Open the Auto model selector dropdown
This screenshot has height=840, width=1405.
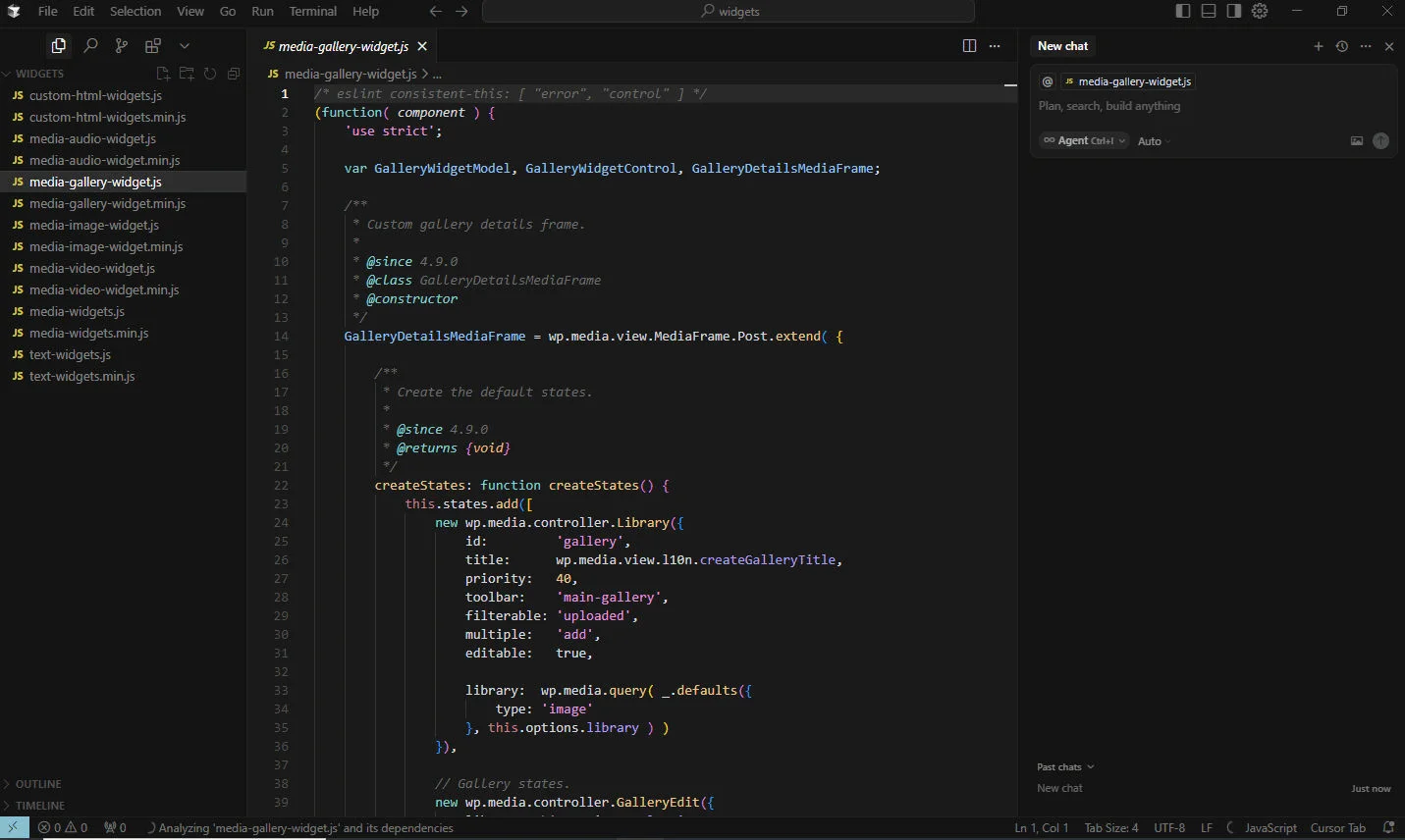pyautogui.click(x=1151, y=140)
